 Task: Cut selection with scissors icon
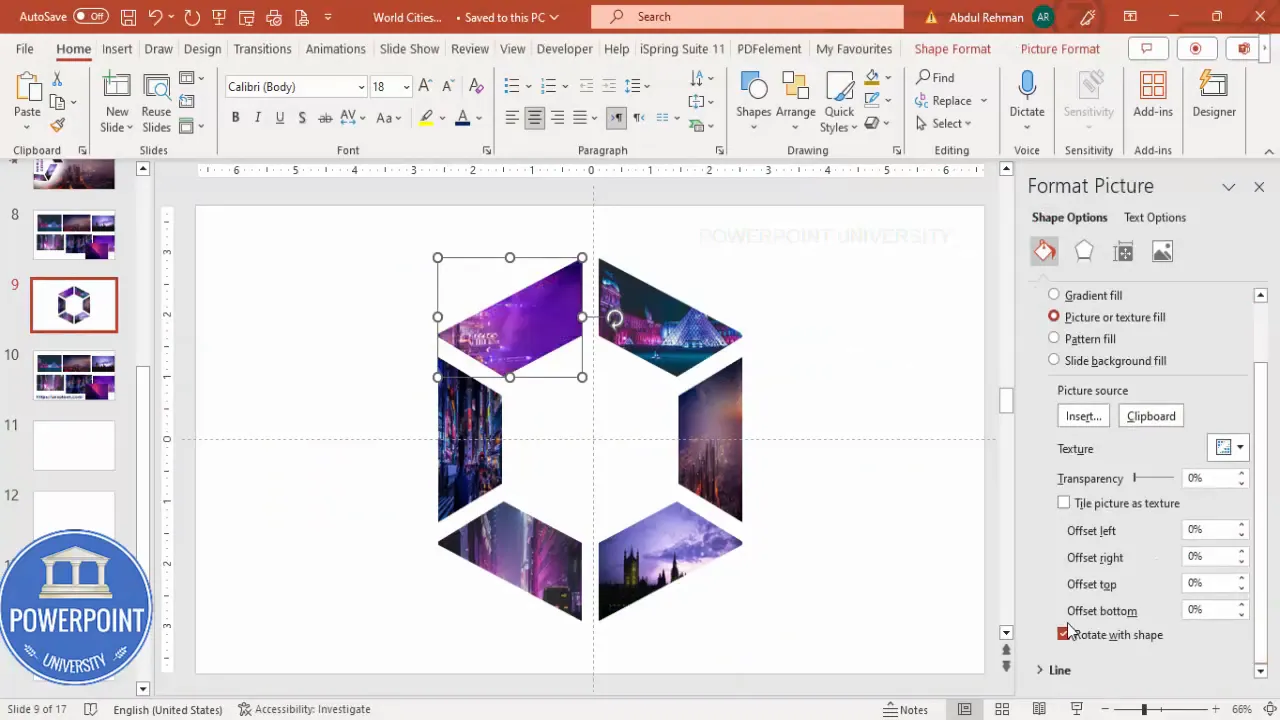pyautogui.click(x=57, y=79)
